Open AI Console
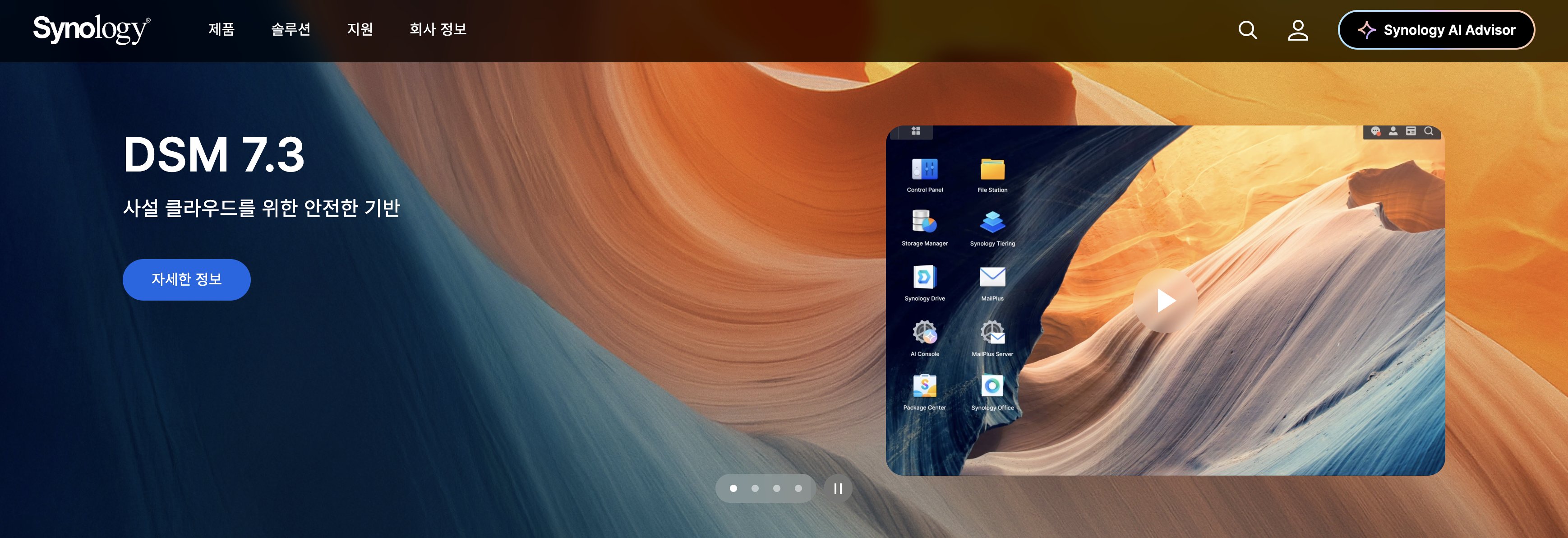Viewport: 1568px width, 538px height. pyautogui.click(x=925, y=333)
